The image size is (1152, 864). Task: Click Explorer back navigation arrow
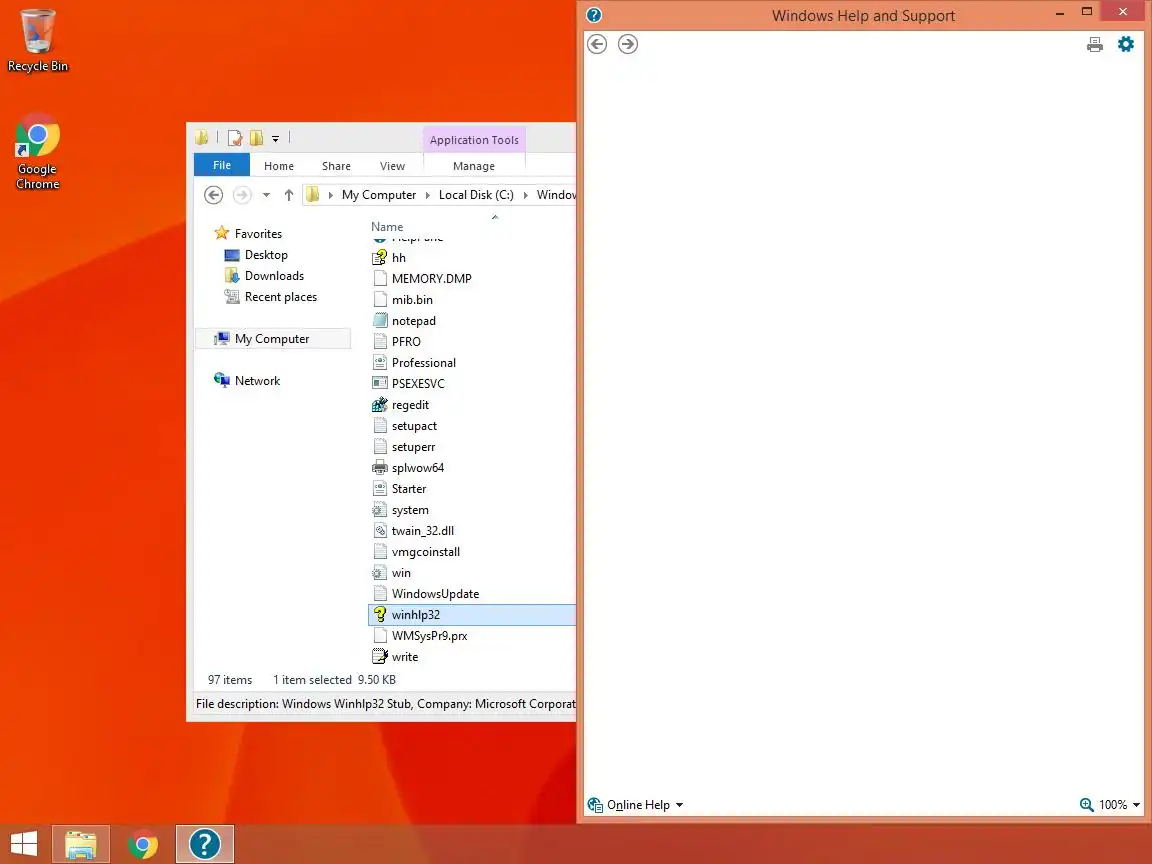point(213,195)
